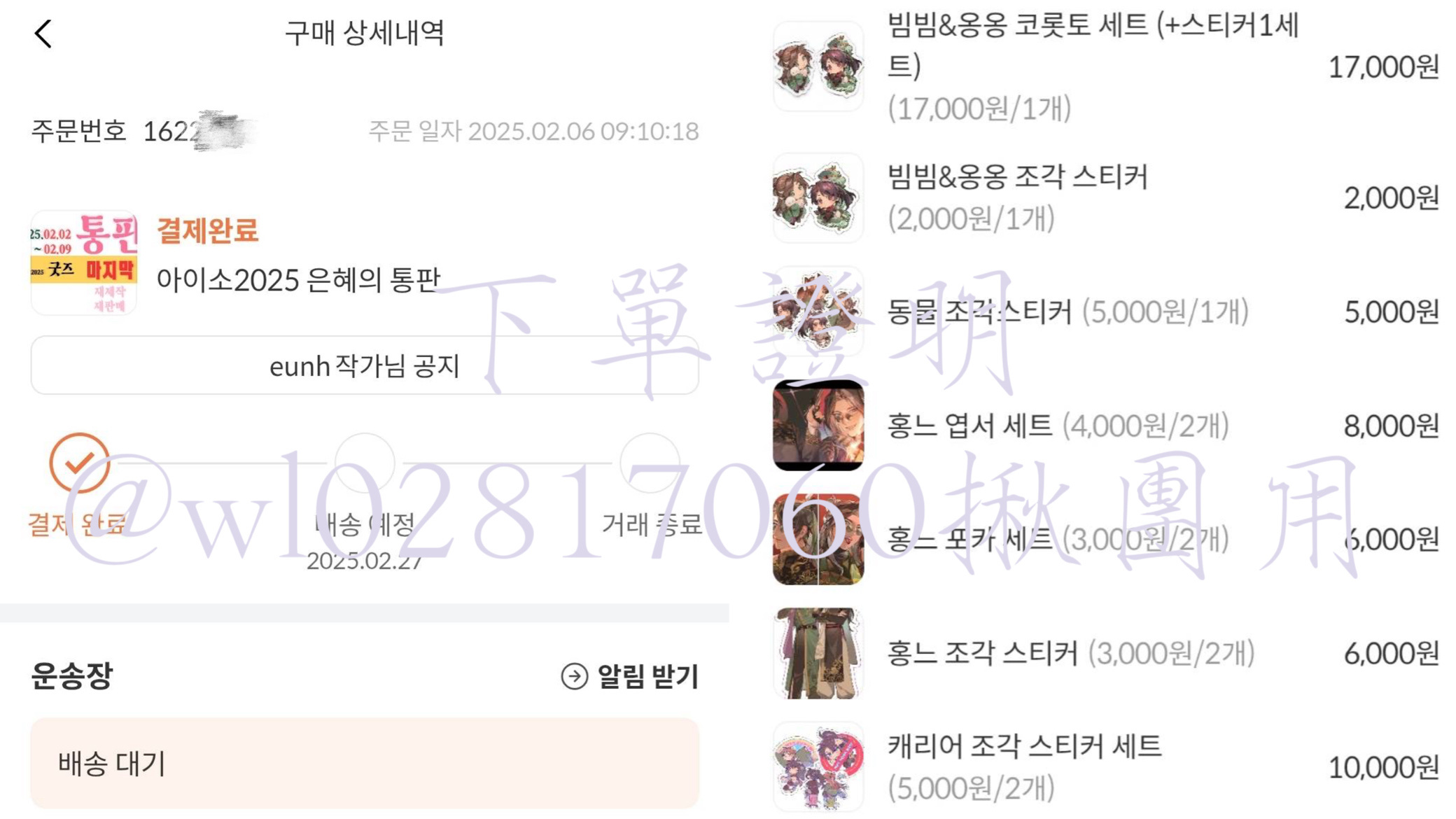Screen dimensions: 1456x819
Task: Select the 거래 종료 step circle
Action: pyautogui.click(x=650, y=463)
